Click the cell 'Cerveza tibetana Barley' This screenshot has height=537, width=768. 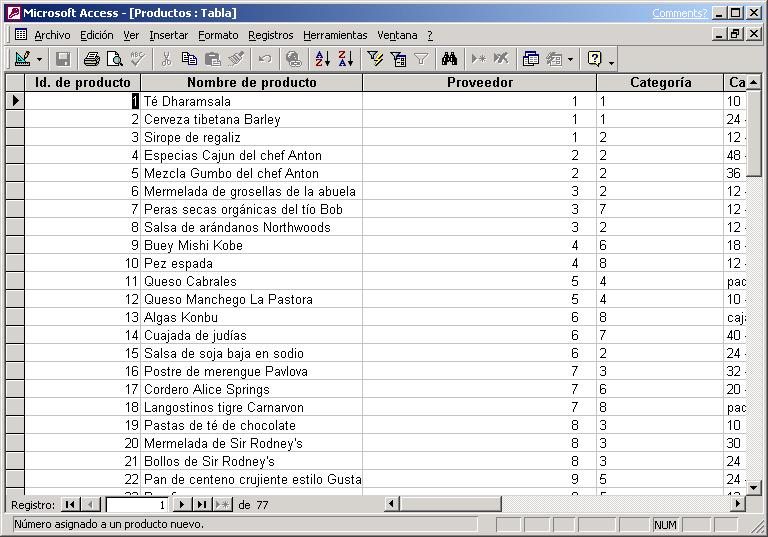click(252, 119)
